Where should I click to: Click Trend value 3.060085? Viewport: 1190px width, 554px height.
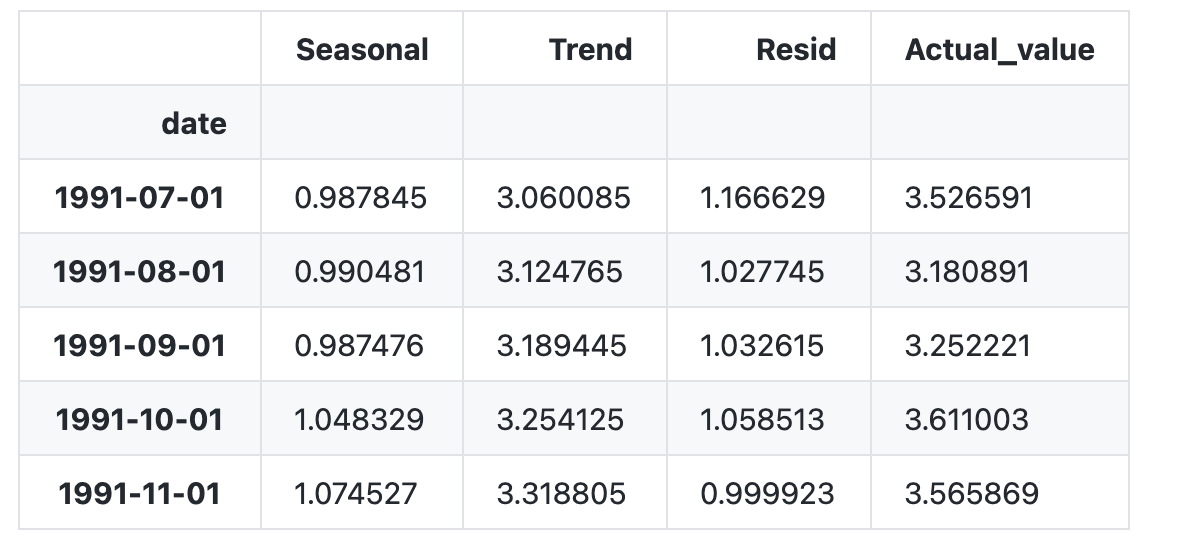pos(563,198)
